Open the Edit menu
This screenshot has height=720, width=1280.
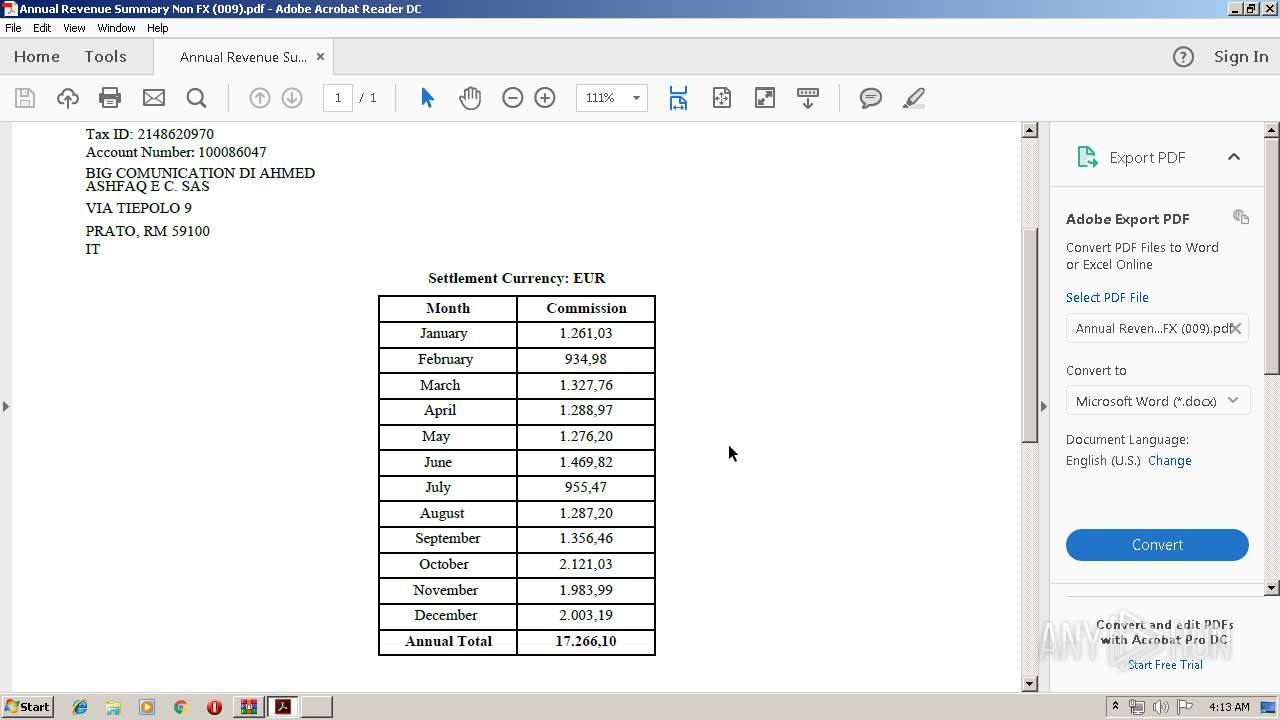42,28
